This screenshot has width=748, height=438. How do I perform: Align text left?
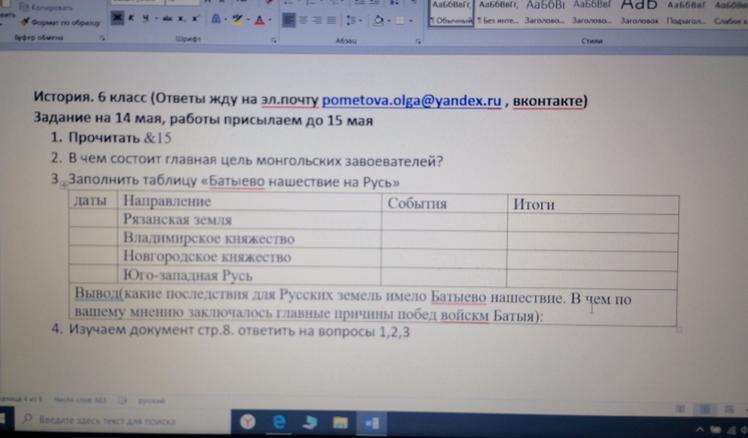289,20
